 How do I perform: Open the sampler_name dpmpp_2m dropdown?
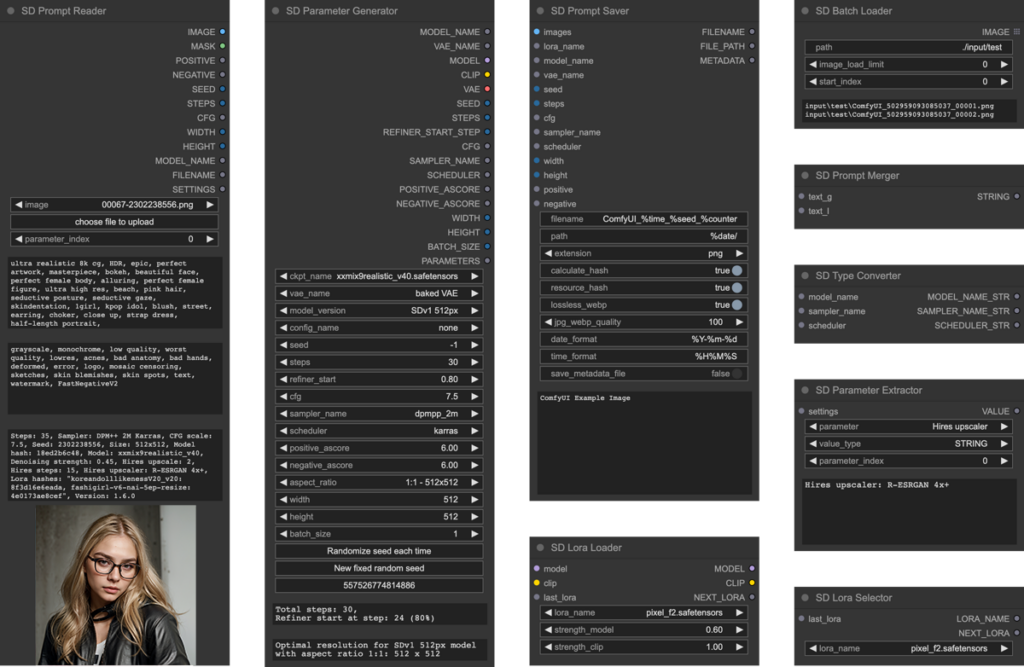[x=380, y=413]
